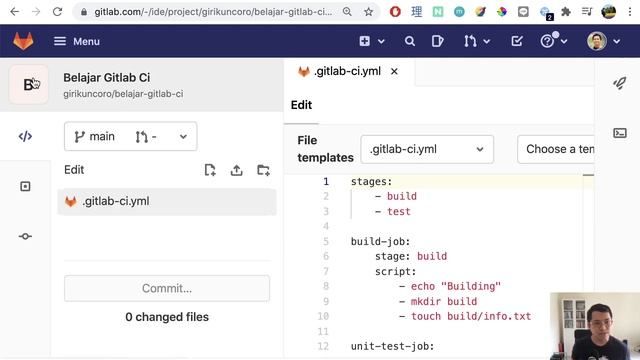Screen dimensions: 640x360
Task: Click the Upload file icon
Action: [x=237, y=170]
